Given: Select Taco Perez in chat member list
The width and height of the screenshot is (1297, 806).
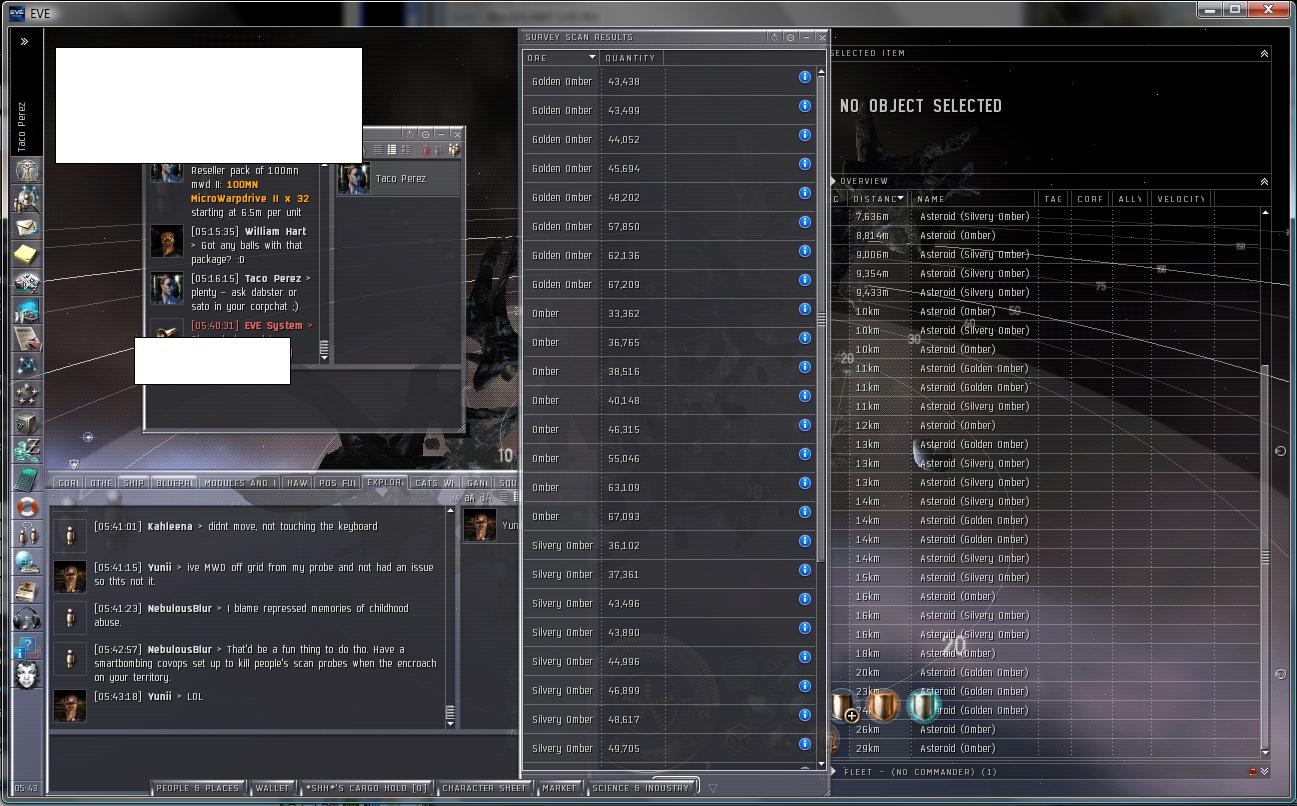Looking at the screenshot, I should pos(398,179).
